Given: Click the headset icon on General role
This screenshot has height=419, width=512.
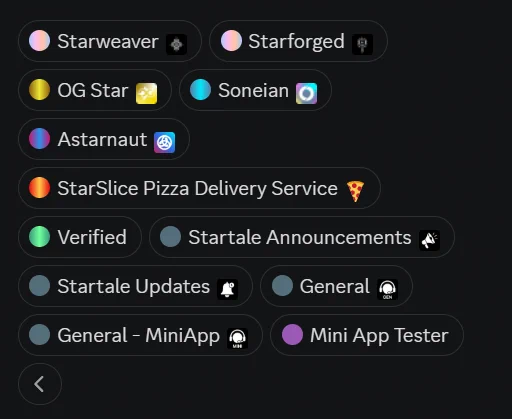Looking at the screenshot, I should click(x=387, y=289).
